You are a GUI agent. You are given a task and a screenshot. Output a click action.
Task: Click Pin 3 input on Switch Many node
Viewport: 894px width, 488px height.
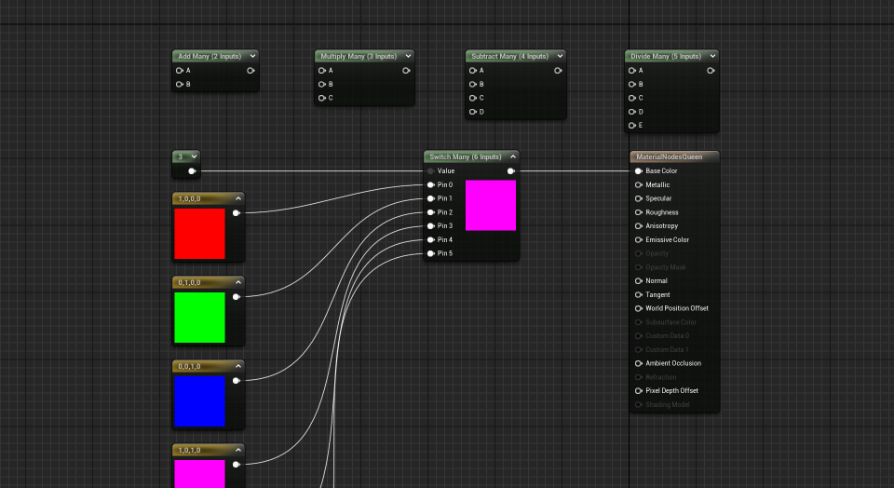(431, 226)
